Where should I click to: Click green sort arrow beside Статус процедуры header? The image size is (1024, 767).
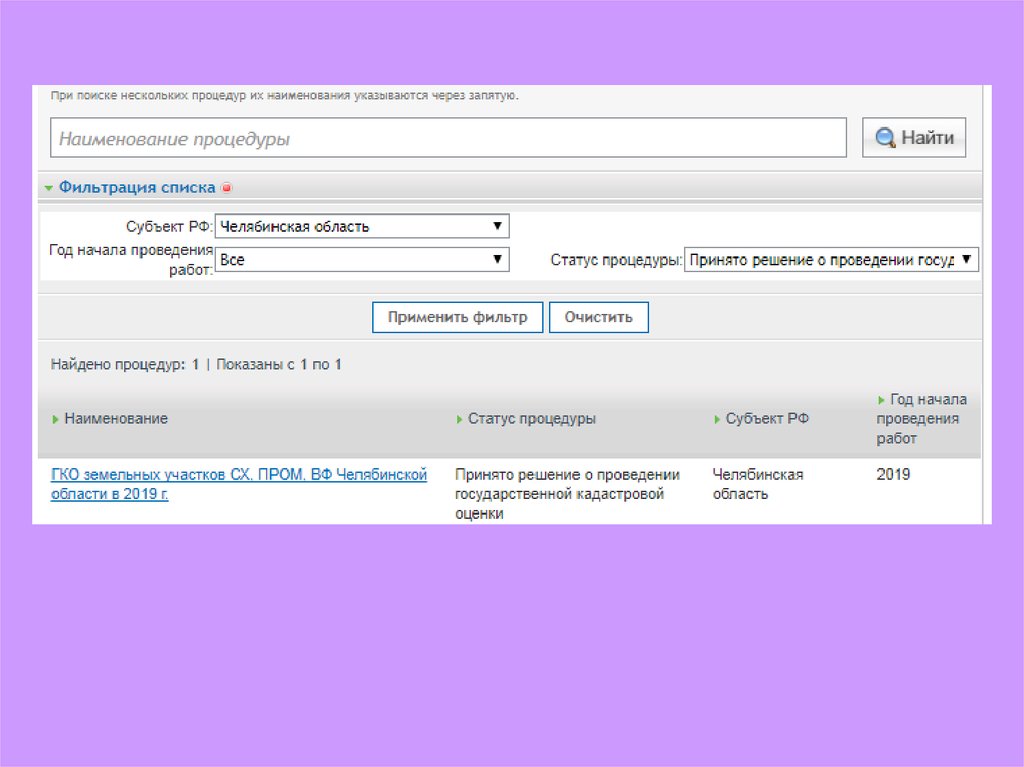[459, 419]
